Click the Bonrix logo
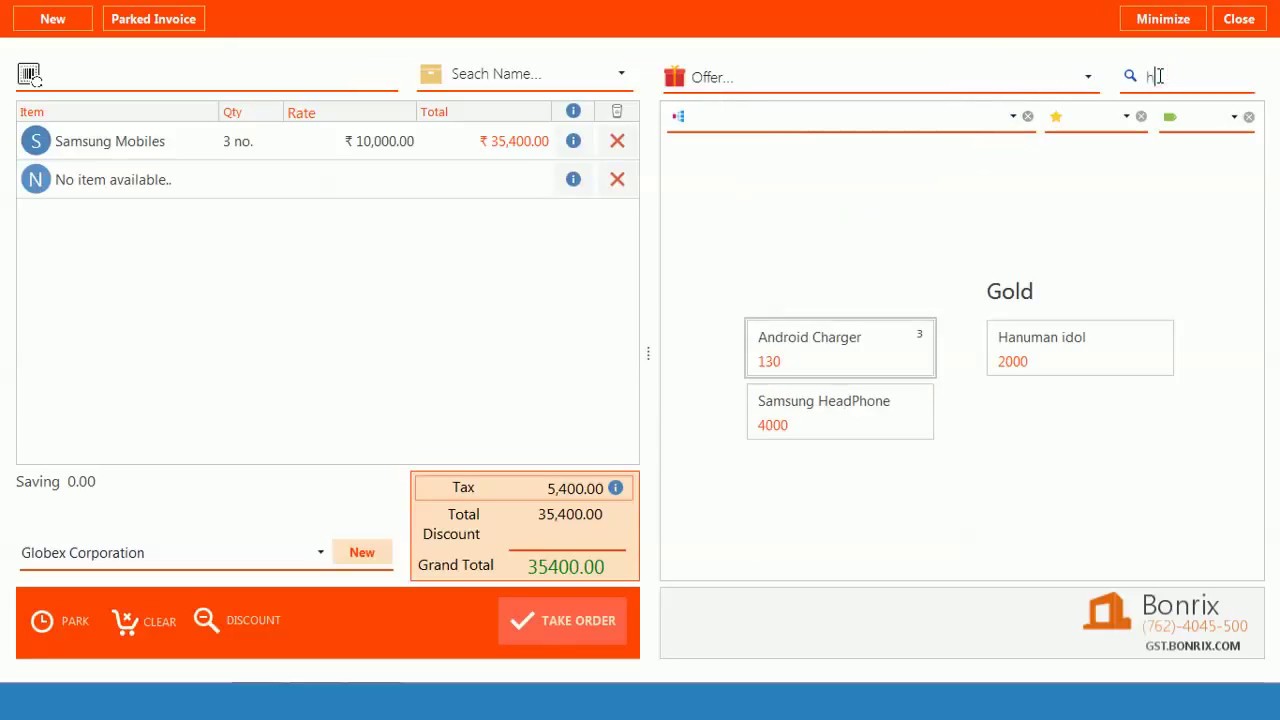The image size is (1280, 720). pyautogui.click(x=1106, y=611)
